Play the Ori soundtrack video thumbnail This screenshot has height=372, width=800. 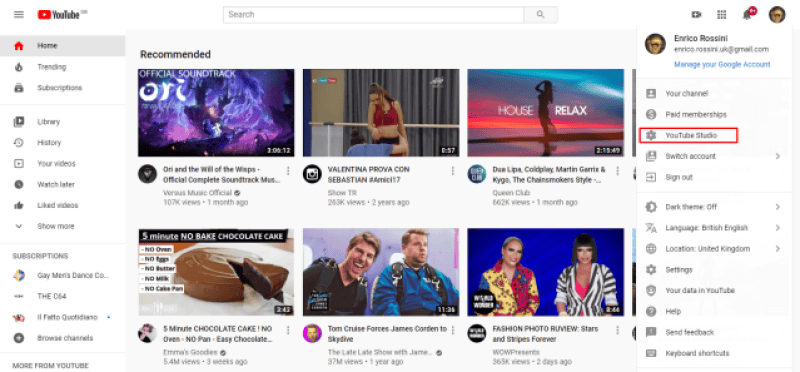pos(216,113)
